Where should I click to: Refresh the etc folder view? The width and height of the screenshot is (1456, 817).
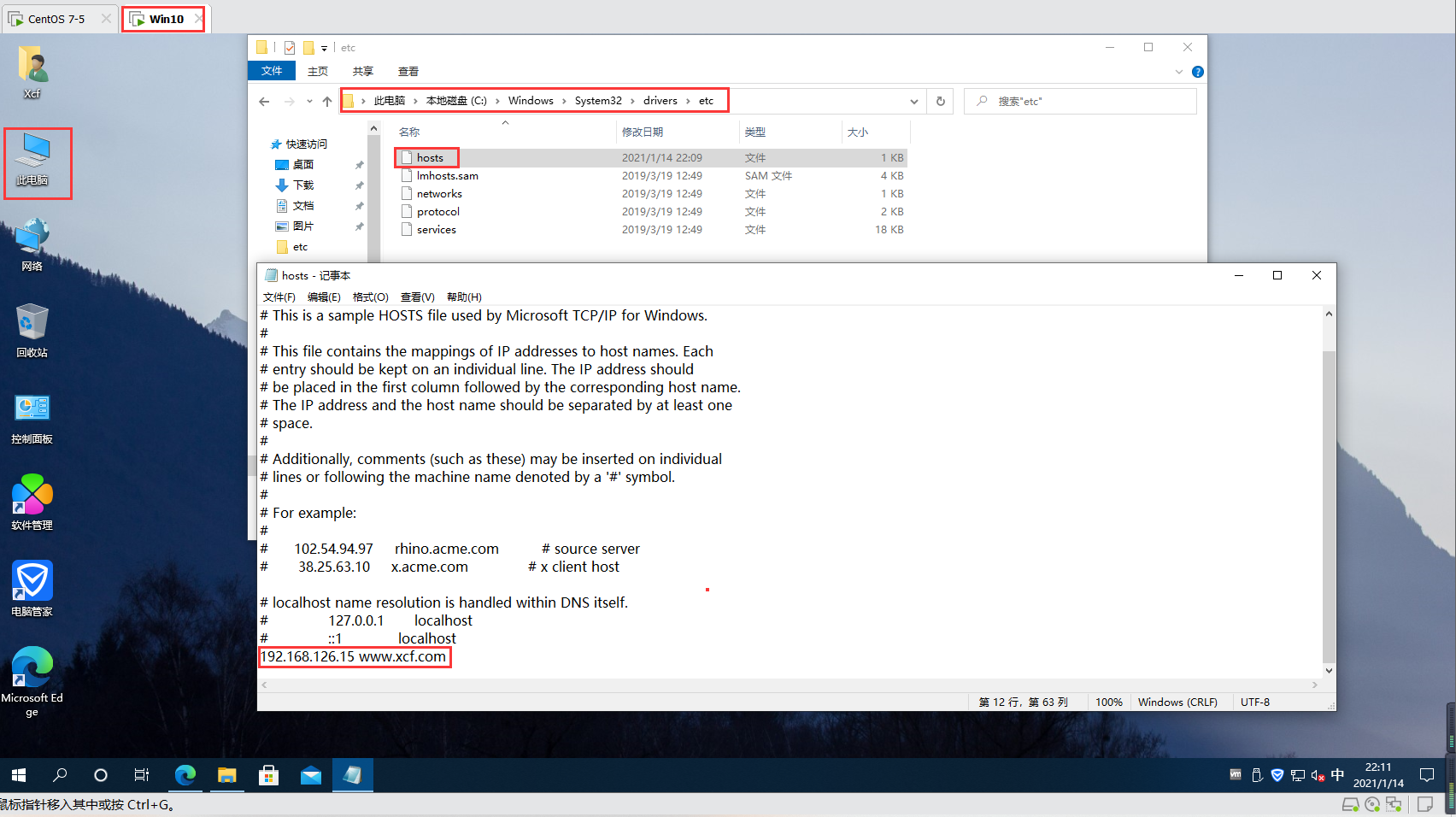(x=941, y=101)
